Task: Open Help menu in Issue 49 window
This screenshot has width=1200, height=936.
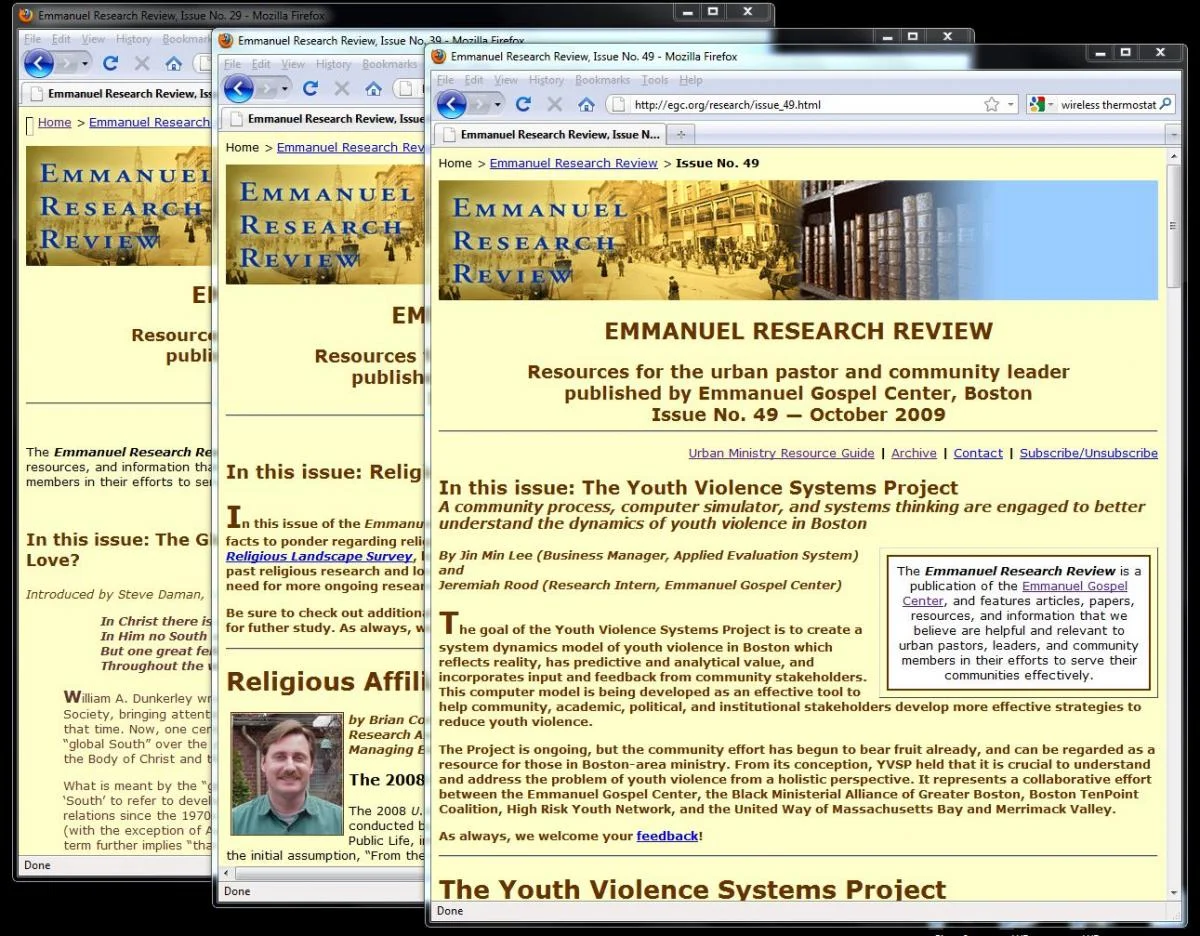Action: click(691, 80)
